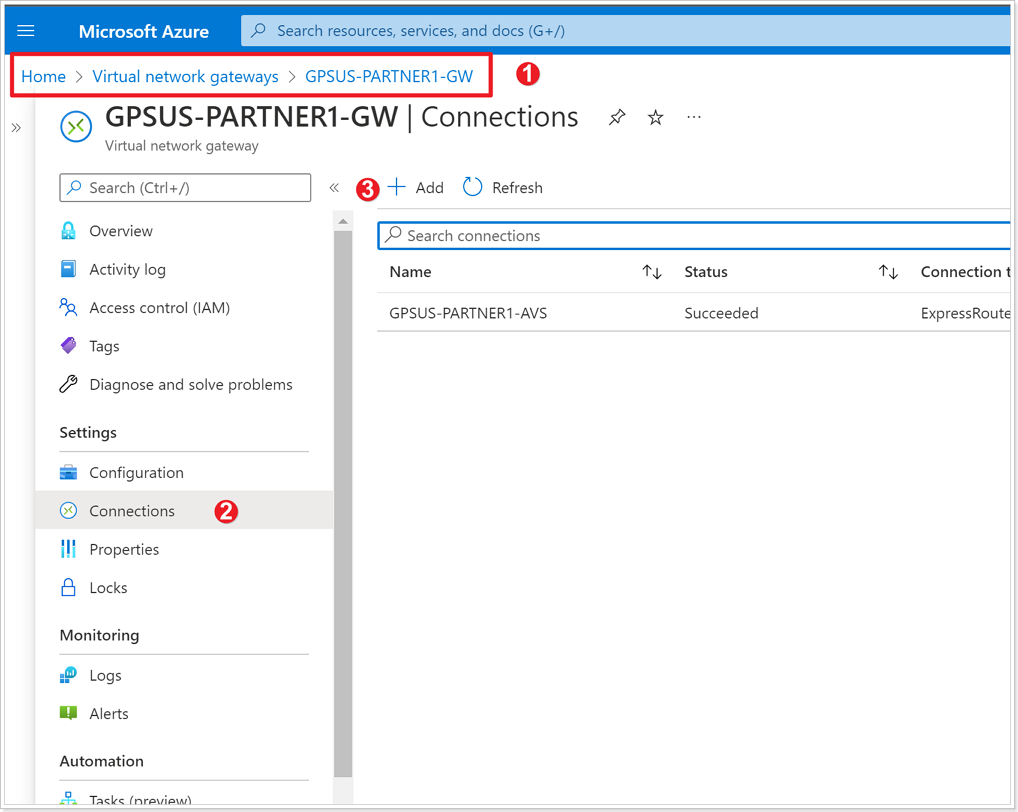Image resolution: width=1018 pixels, height=812 pixels.
Task: Click the purple Tags icon
Action: pos(68,345)
